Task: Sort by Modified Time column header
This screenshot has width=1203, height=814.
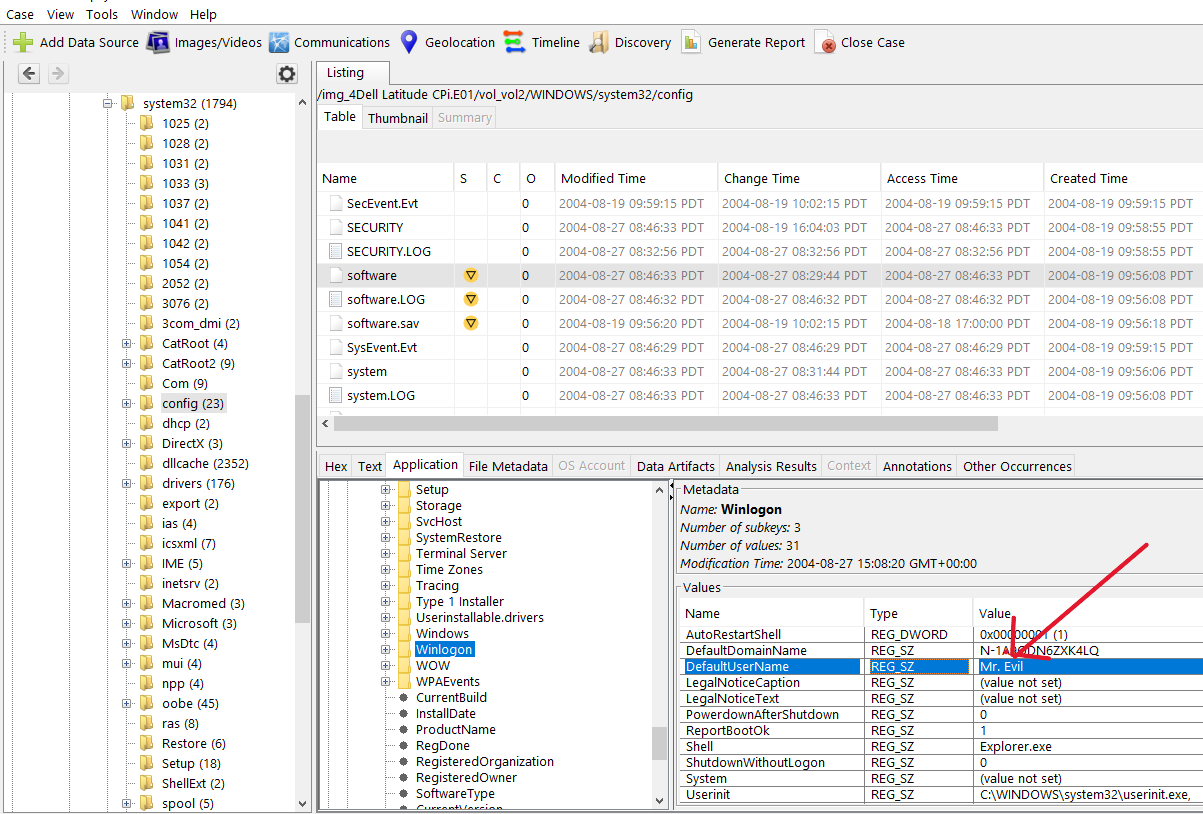Action: coord(603,178)
